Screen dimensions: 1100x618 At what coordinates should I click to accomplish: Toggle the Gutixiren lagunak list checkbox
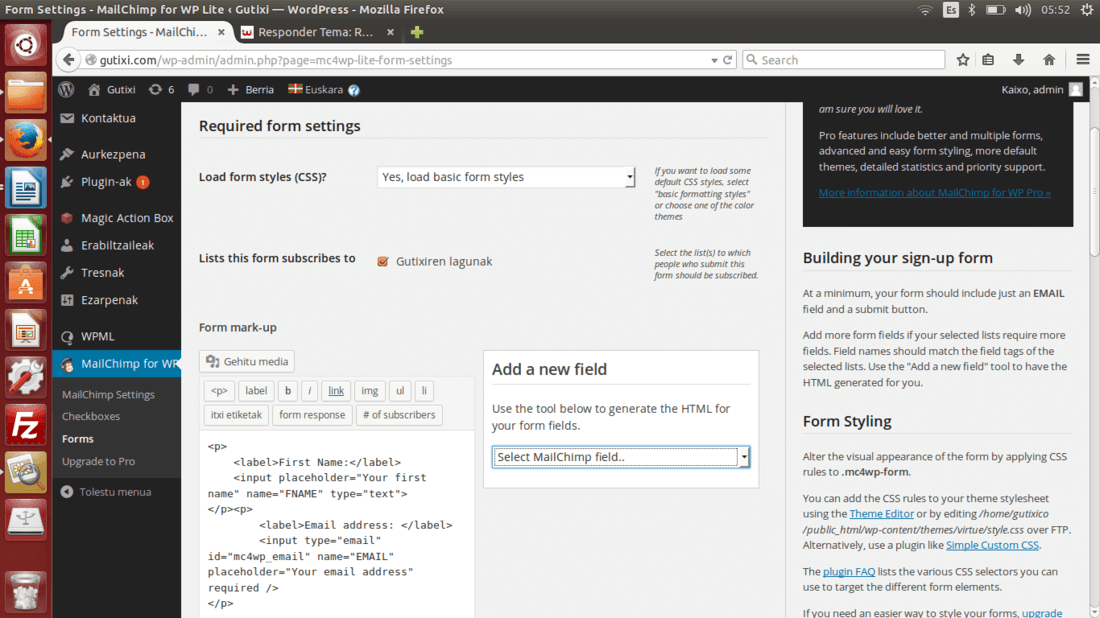pos(382,262)
